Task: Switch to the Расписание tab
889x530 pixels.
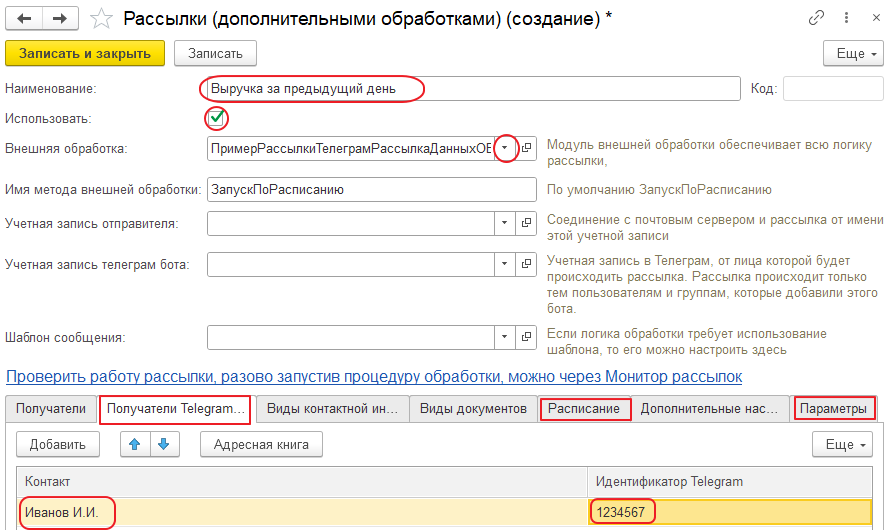Action: [585, 409]
